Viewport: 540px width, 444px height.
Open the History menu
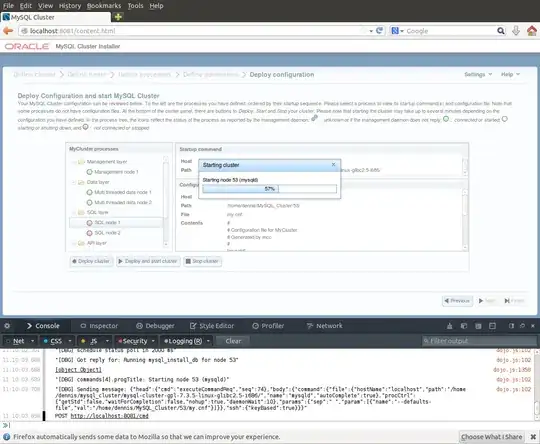click(70, 6)
